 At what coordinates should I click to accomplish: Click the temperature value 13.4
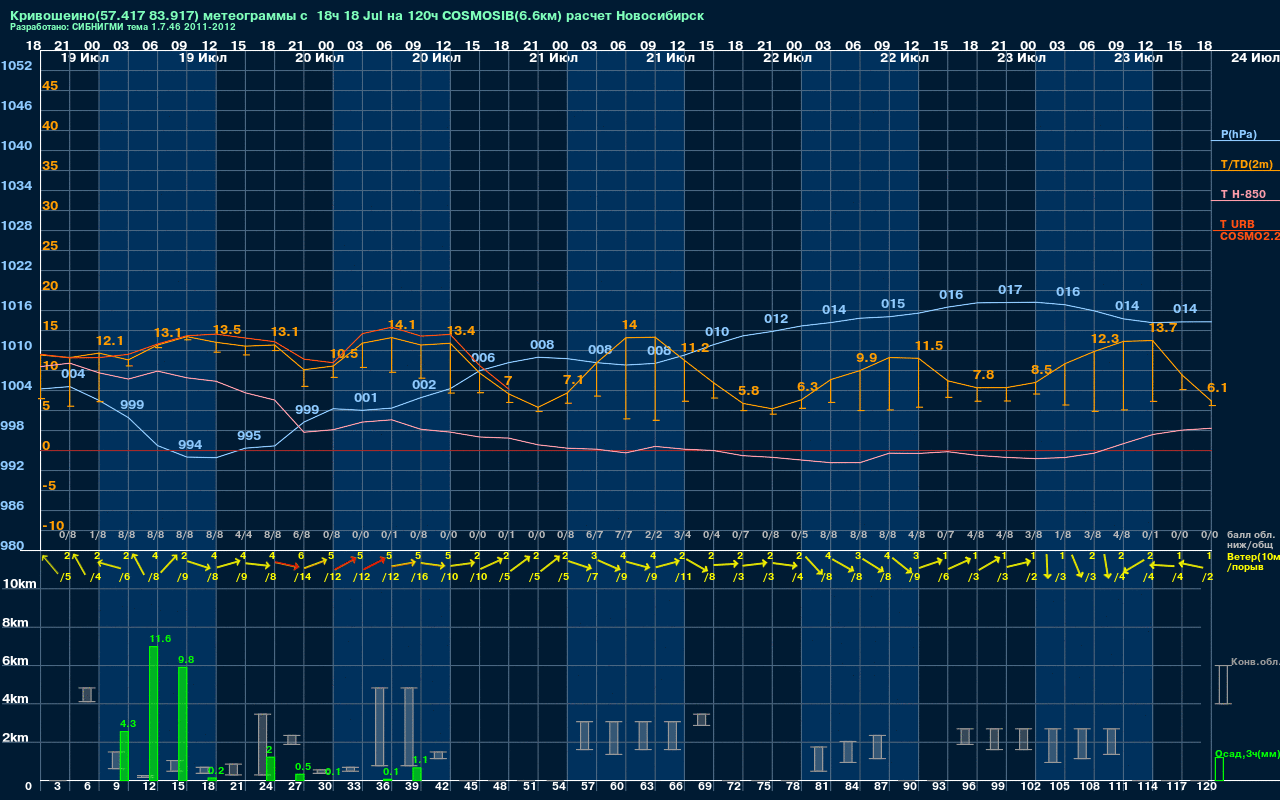(x=461, y=331)
